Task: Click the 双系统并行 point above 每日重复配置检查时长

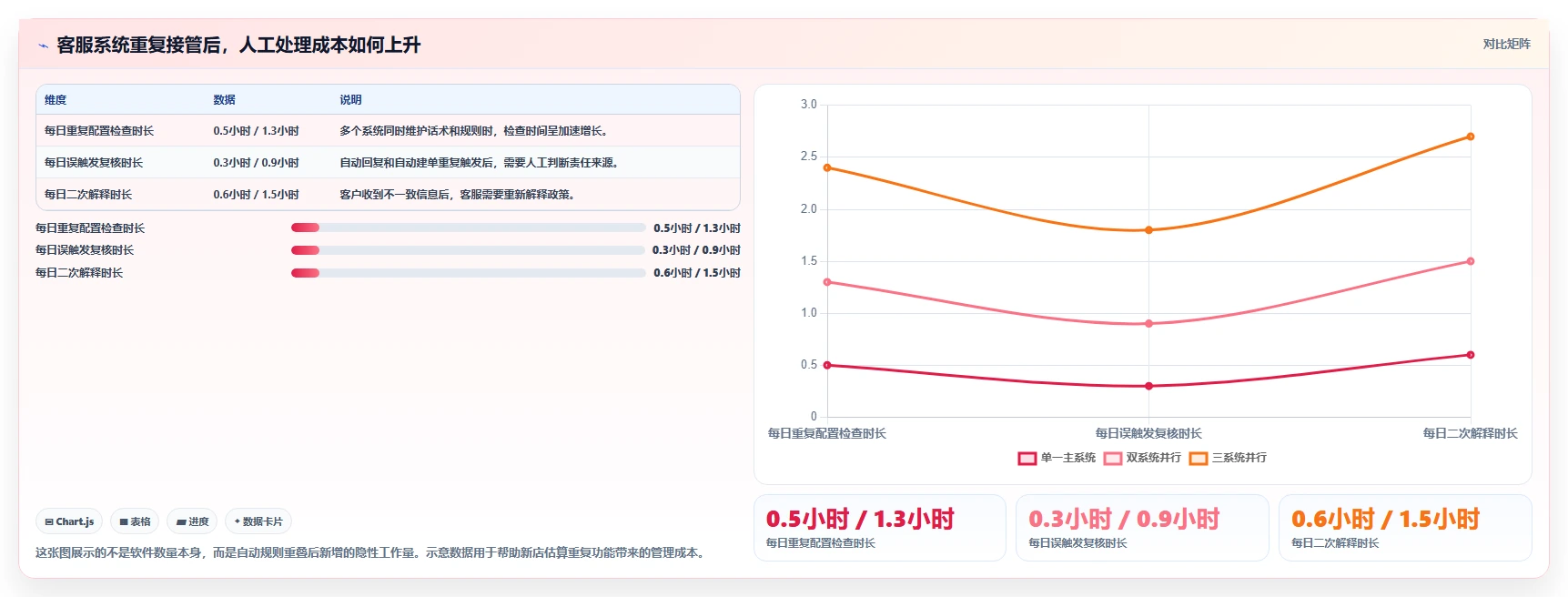Action: (827, 282)
